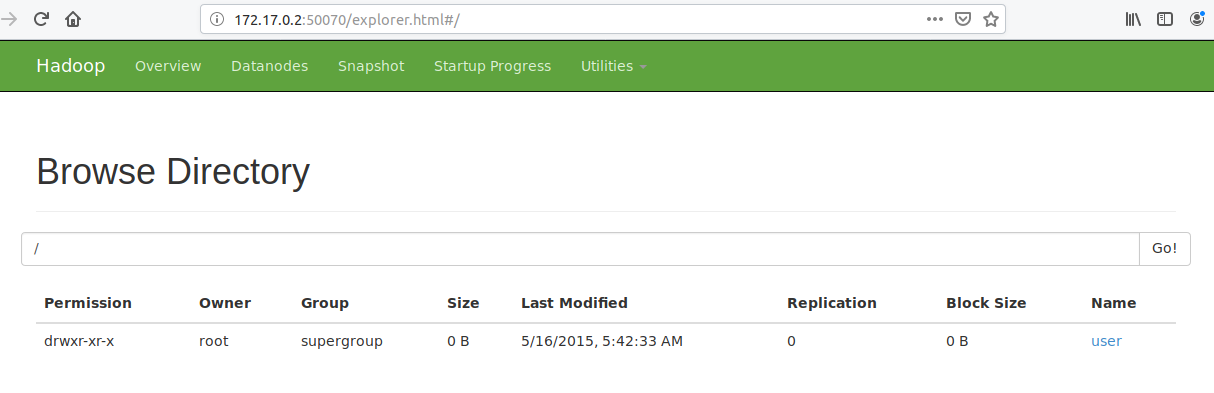This screenshot has height=393, width=1214.
Task: Expand the Utilities dropdown menu
Action: pyautogui.click(x=613, y=66)
